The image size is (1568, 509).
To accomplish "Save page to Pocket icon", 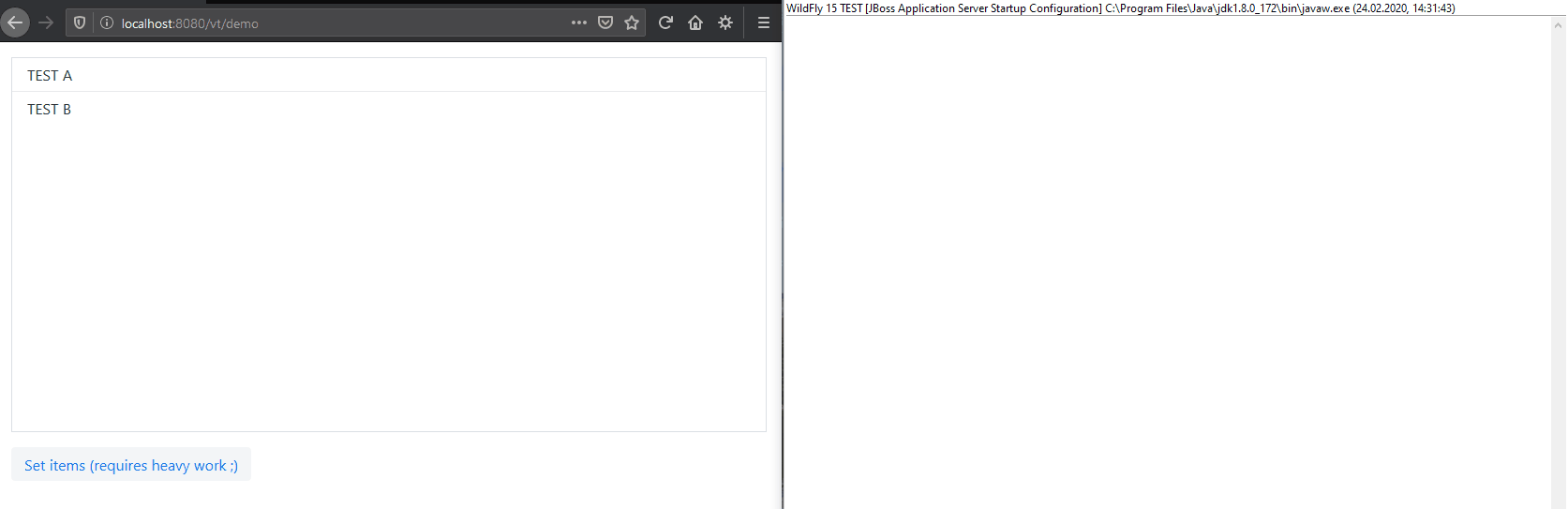I will pyautogui.click(x=605, y=22).
